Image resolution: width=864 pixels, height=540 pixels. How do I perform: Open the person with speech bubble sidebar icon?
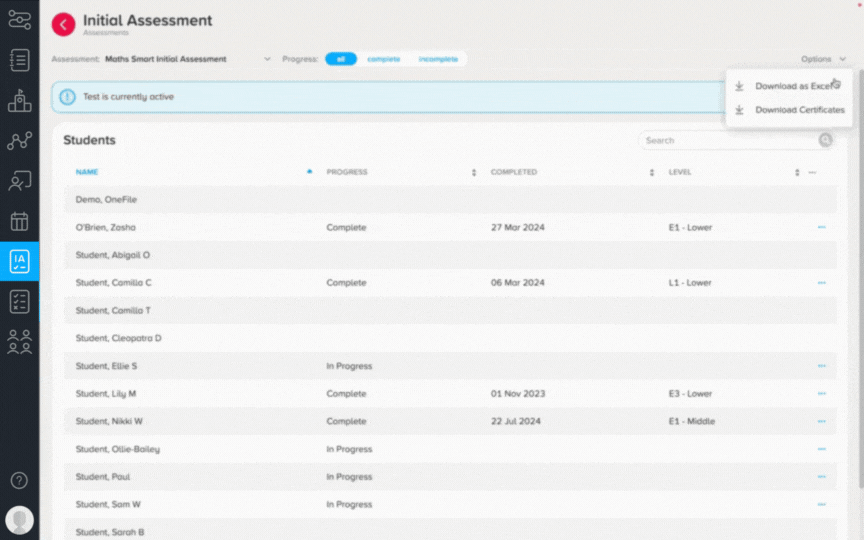pos(19,181)
